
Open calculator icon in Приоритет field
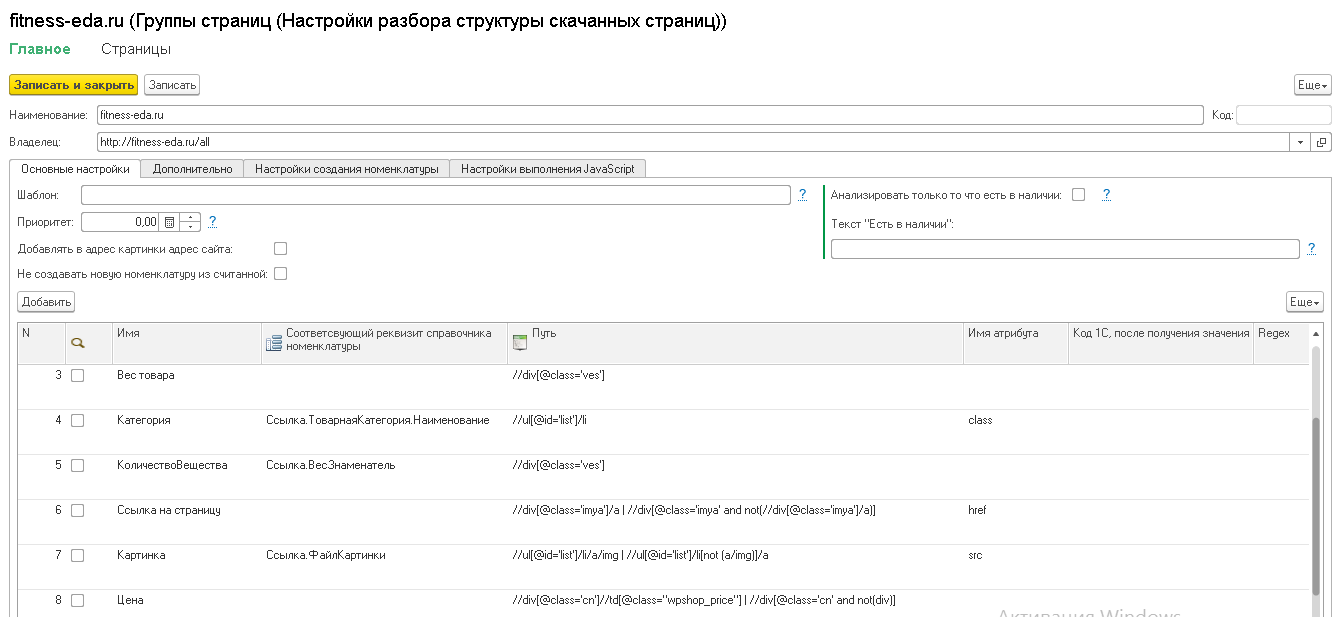170,222
